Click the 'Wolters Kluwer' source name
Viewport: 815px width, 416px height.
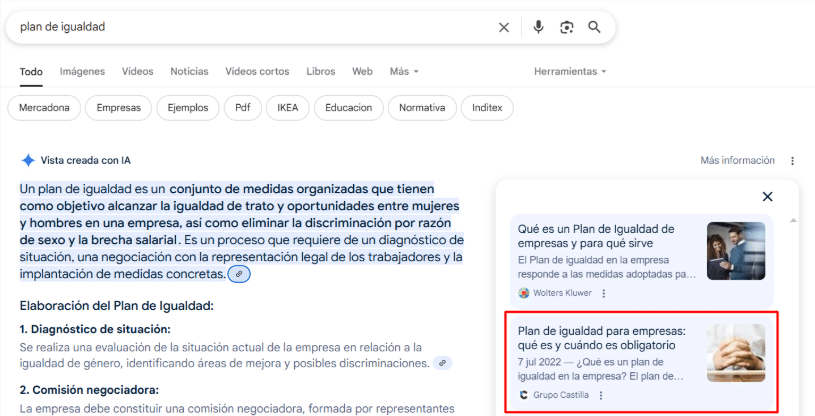click(562, 293)
